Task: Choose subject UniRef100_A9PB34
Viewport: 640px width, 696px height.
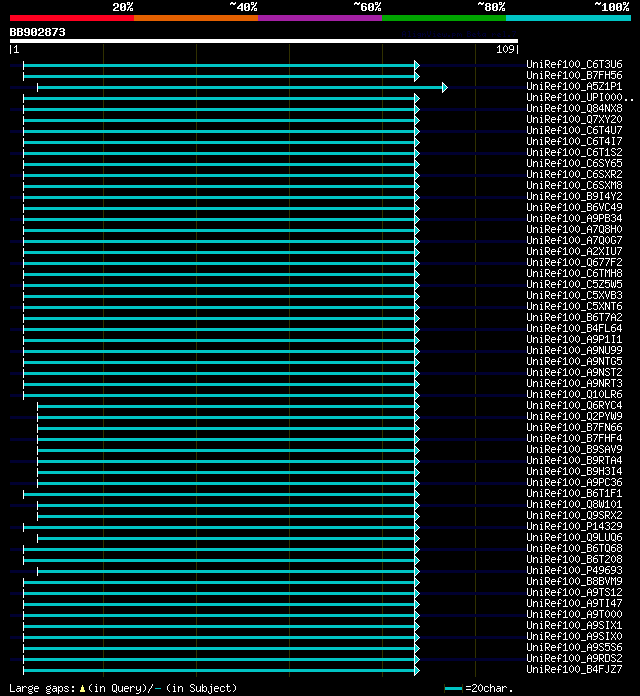Action: pyautogui.click(x=574, y=218)
